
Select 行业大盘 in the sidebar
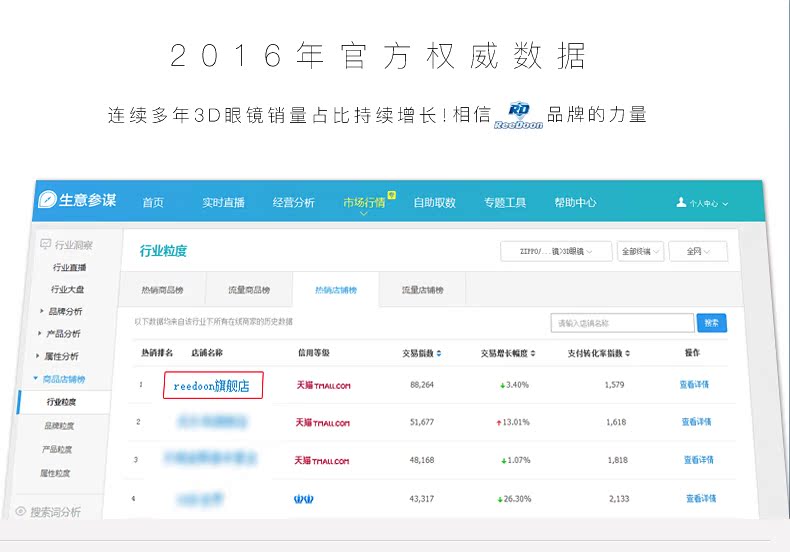[x=68, y=289]
